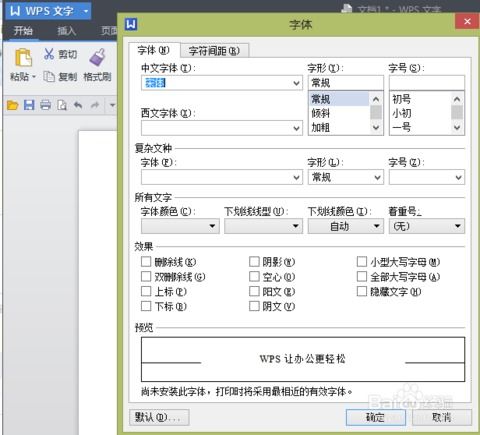This screenshot has width=480, height=435.
Task: Toggle the 下标(B) checkbox
Action: (x=146, y=306)
